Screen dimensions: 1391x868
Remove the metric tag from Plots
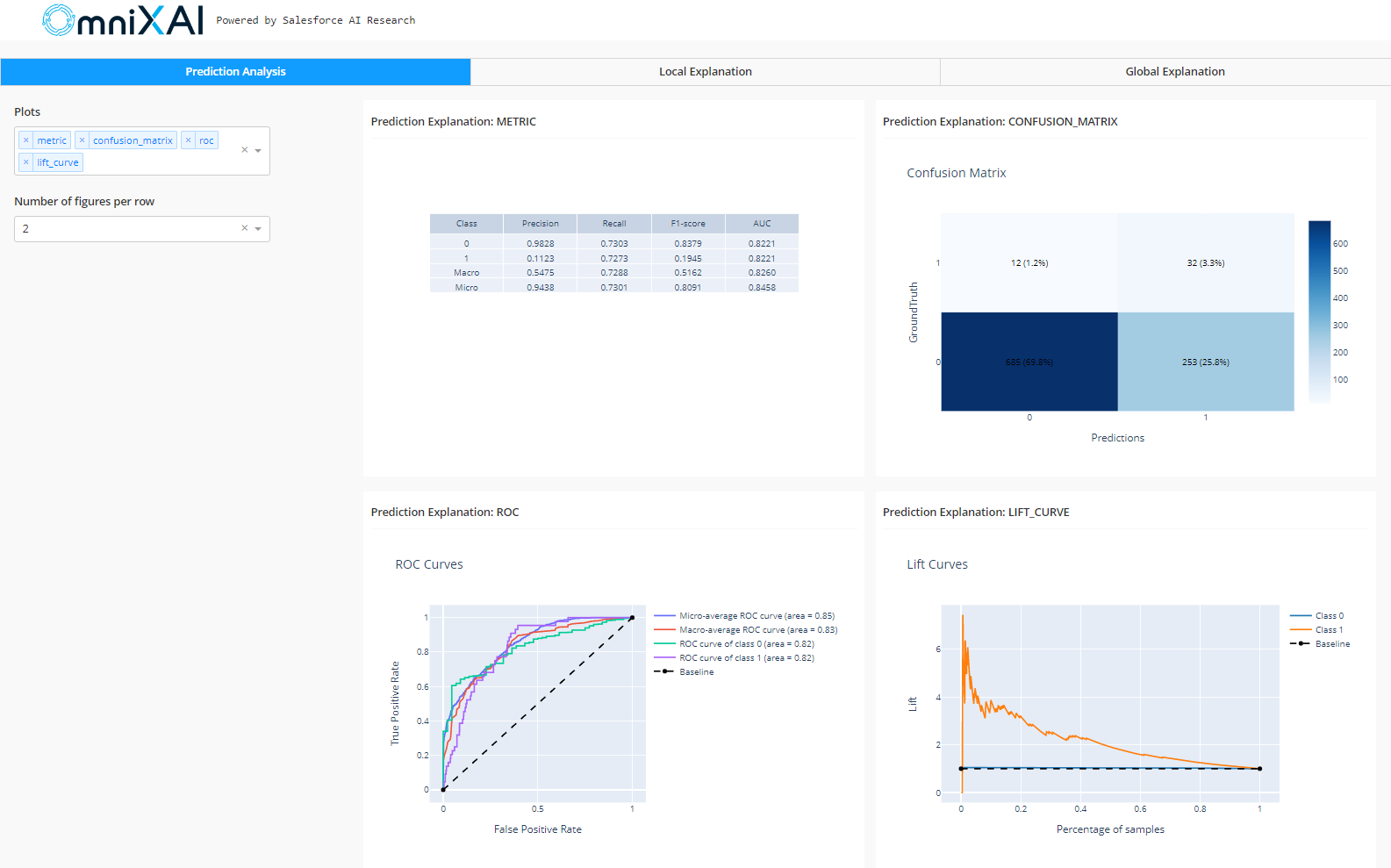click(x=26, y=140)
